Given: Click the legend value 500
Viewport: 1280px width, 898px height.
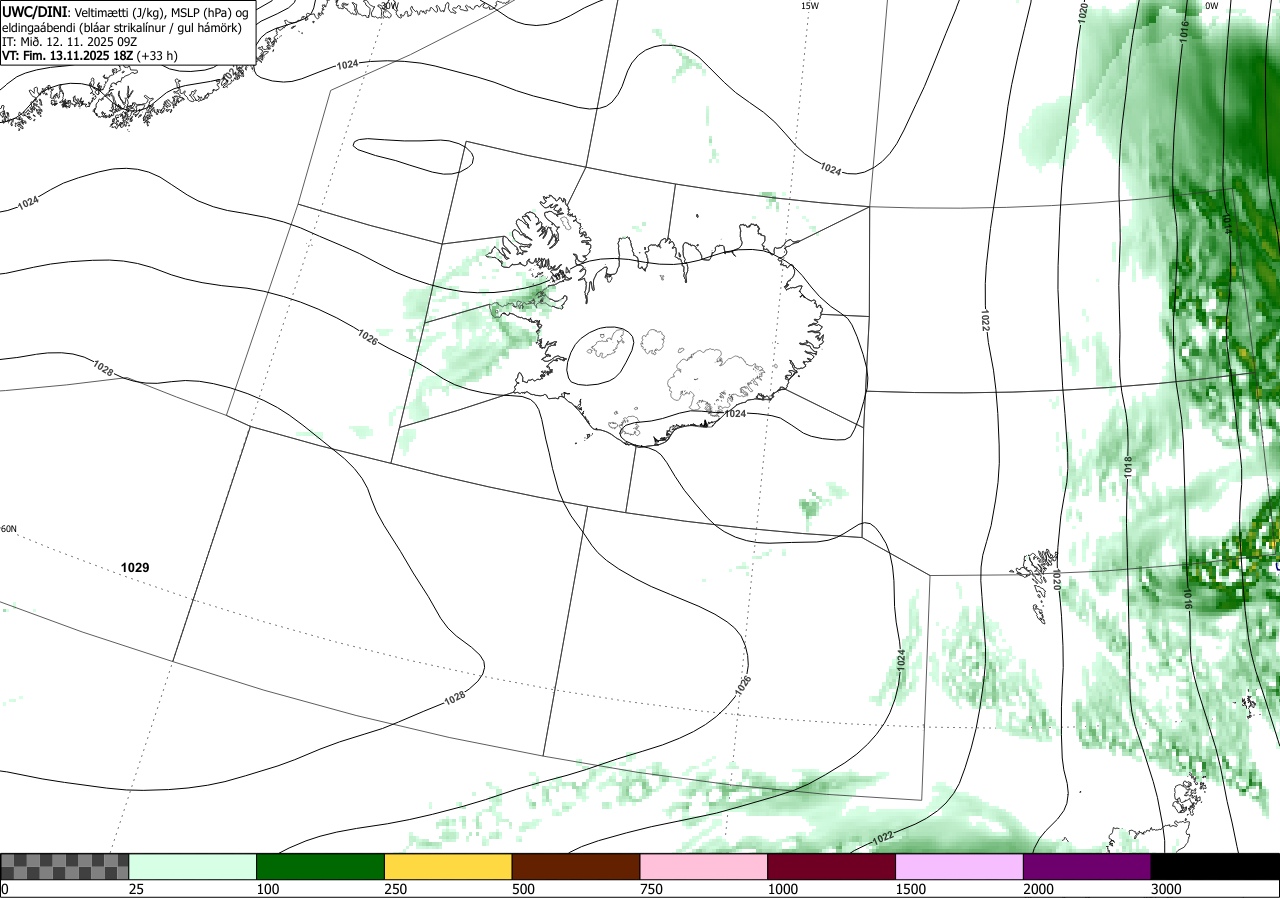Looking at the screenshot, I should pos(523,889).
